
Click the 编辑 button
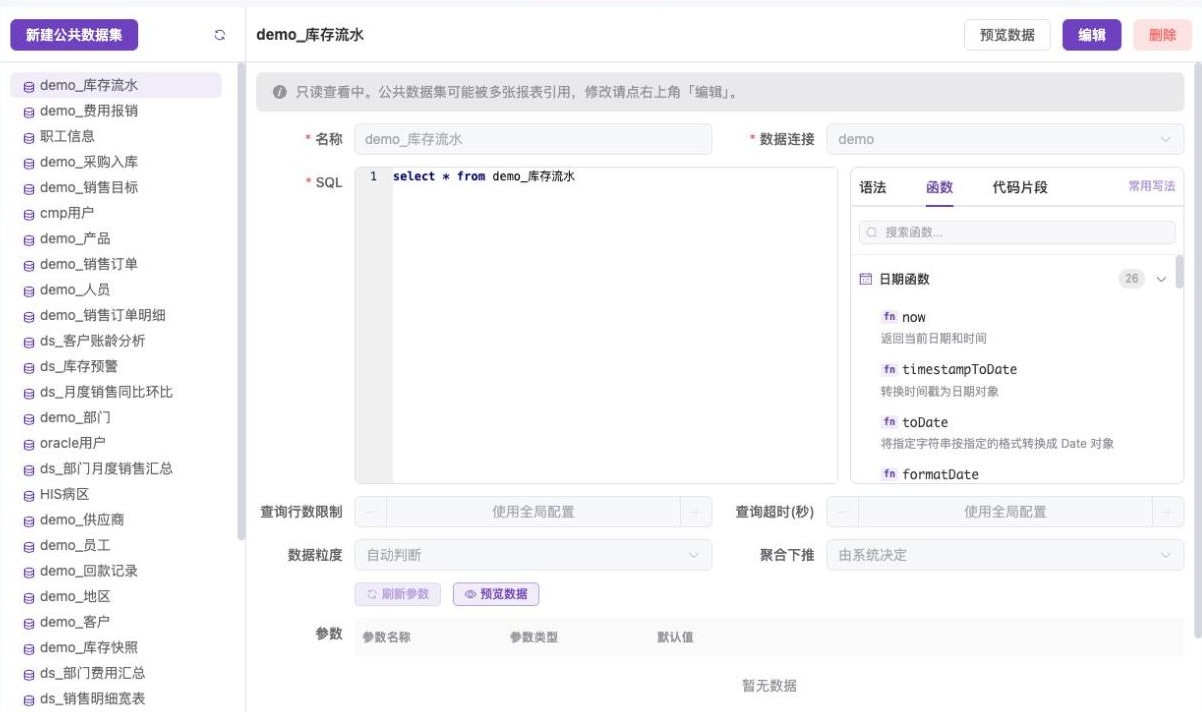[x=1092, y=35]
